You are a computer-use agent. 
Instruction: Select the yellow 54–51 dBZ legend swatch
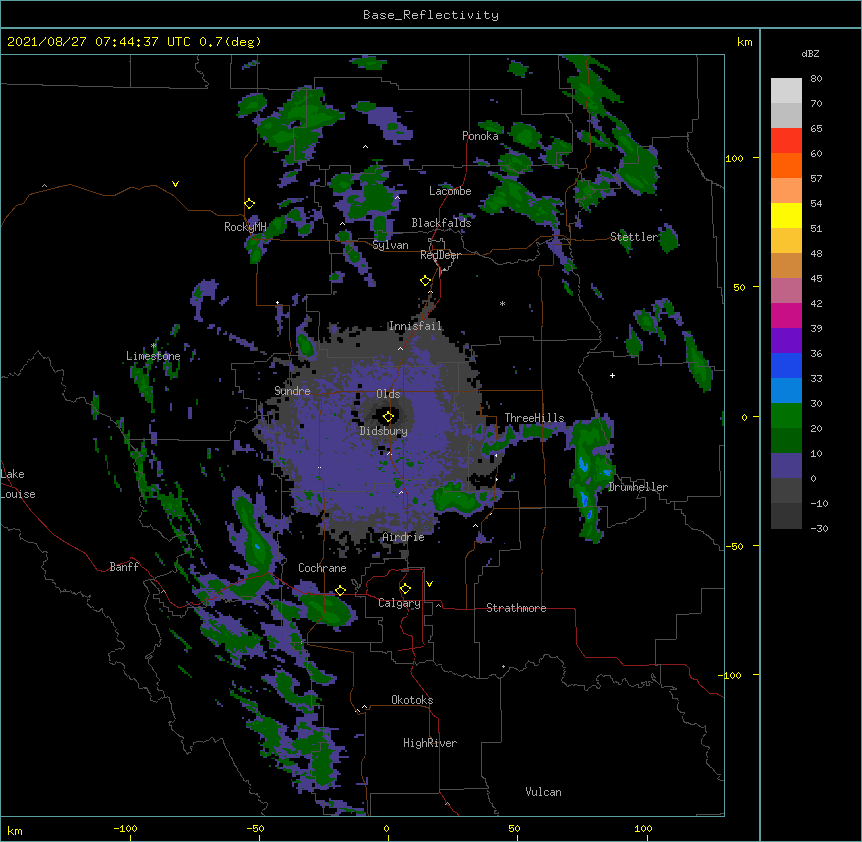click(786, 215)
